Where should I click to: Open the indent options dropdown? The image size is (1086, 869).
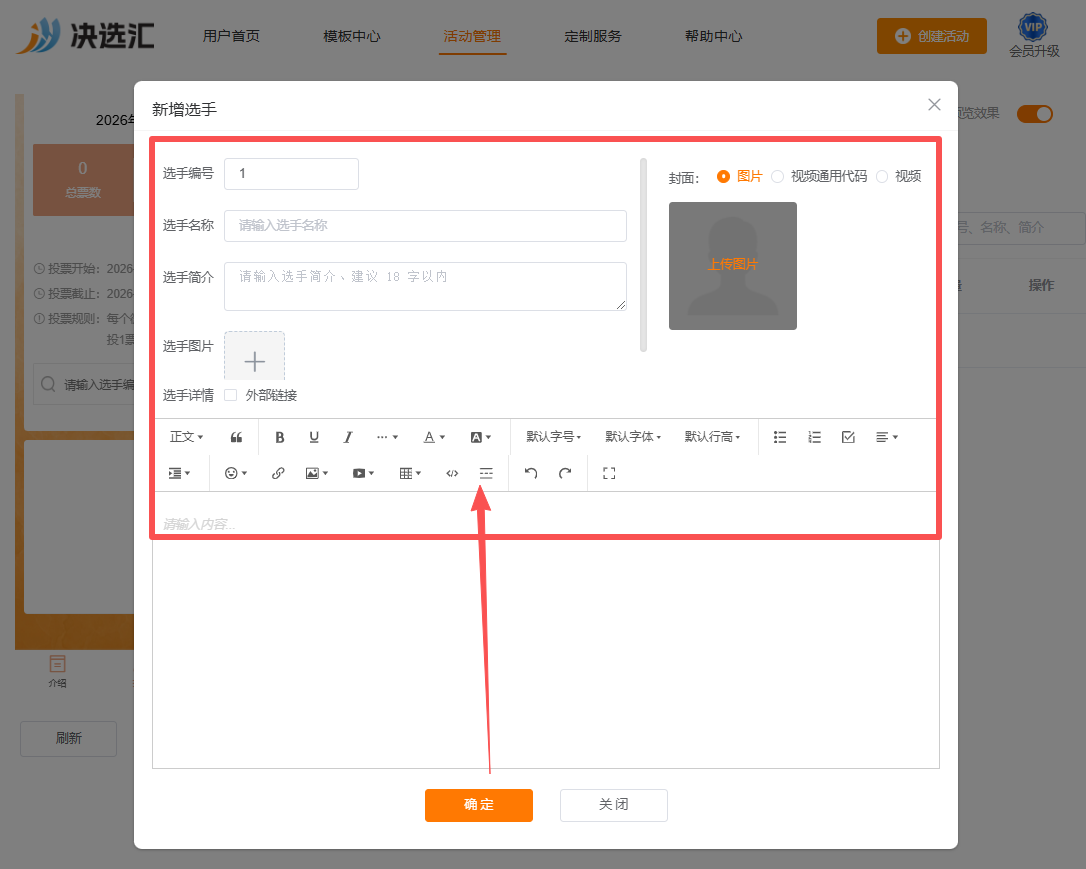tap(179, 473)
